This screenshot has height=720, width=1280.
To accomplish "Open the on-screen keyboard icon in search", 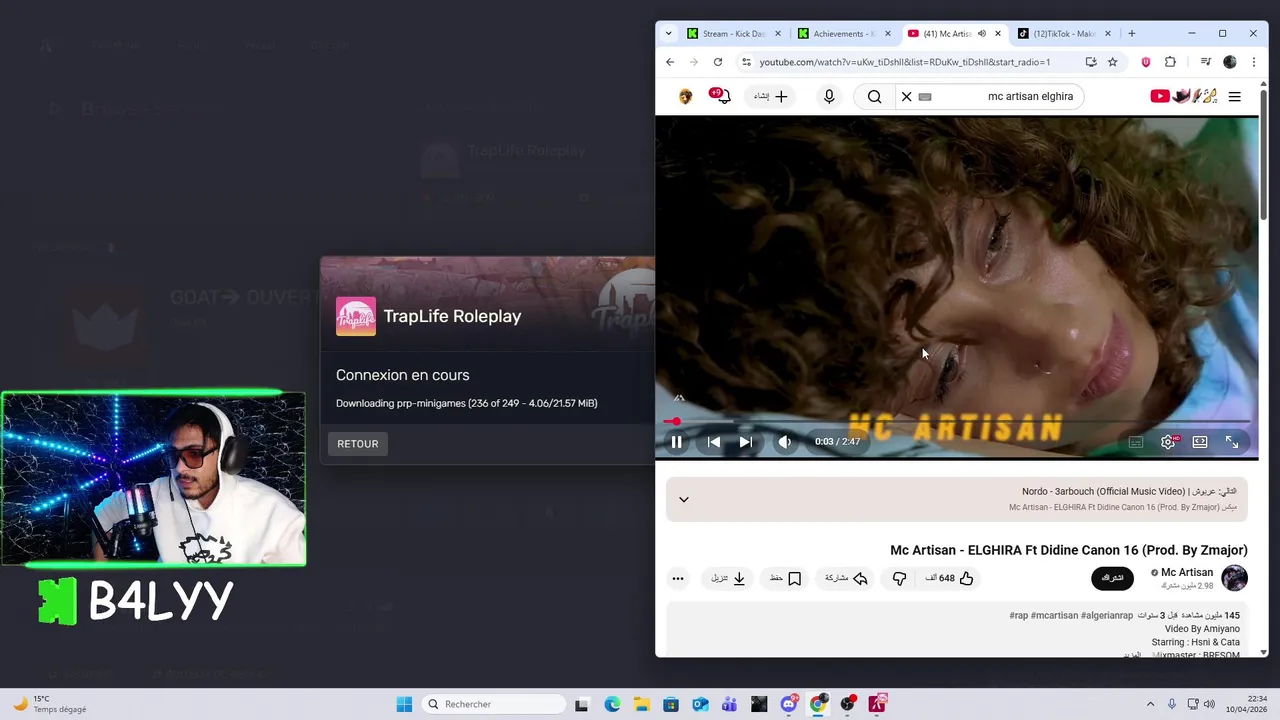I will [925, 97].
